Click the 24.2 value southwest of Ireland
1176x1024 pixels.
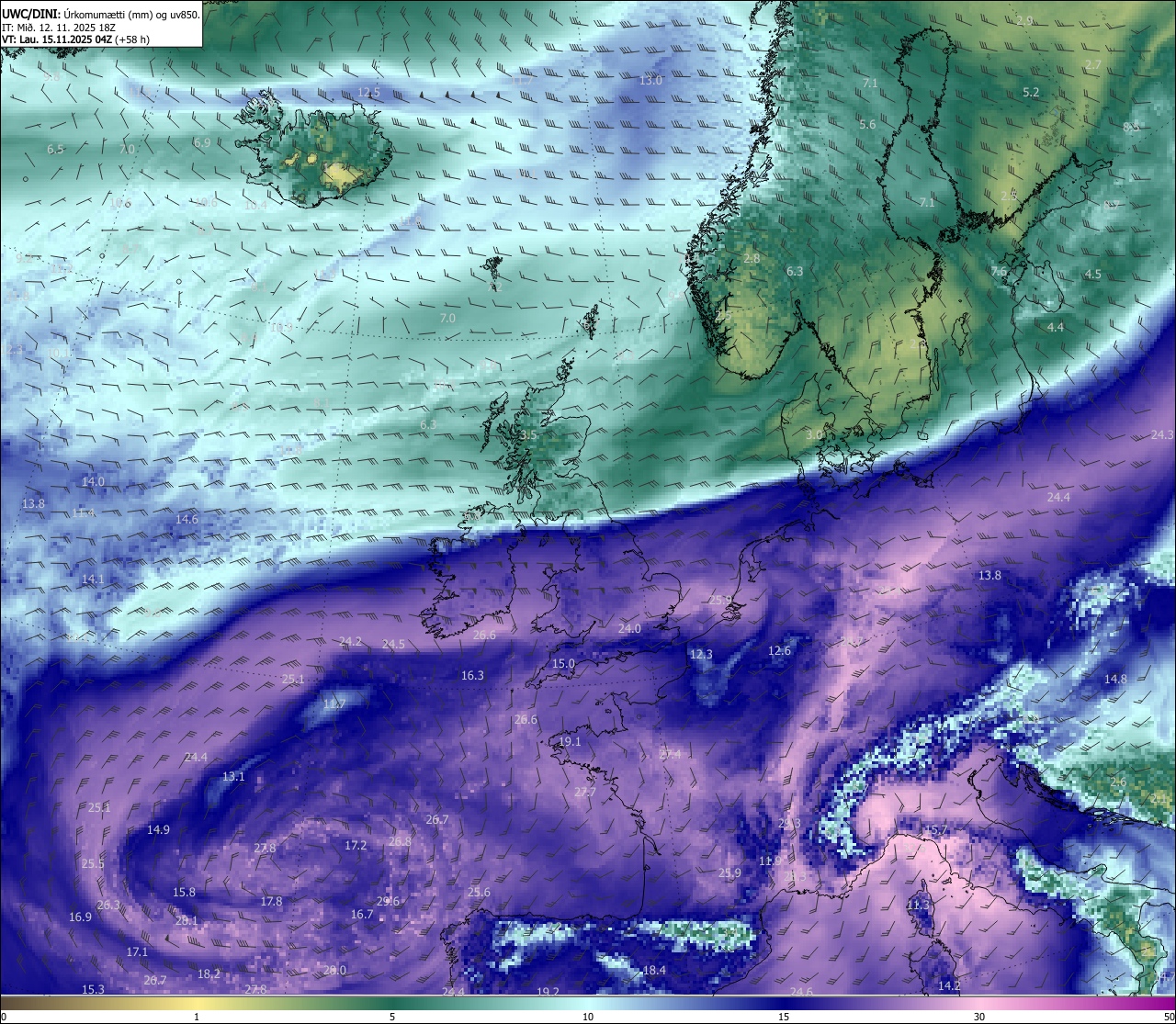tap(350, 642)
